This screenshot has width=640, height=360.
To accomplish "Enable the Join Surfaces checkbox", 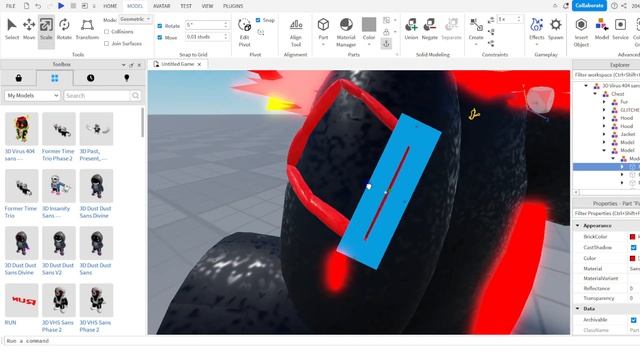I will (x=107, y=43).
